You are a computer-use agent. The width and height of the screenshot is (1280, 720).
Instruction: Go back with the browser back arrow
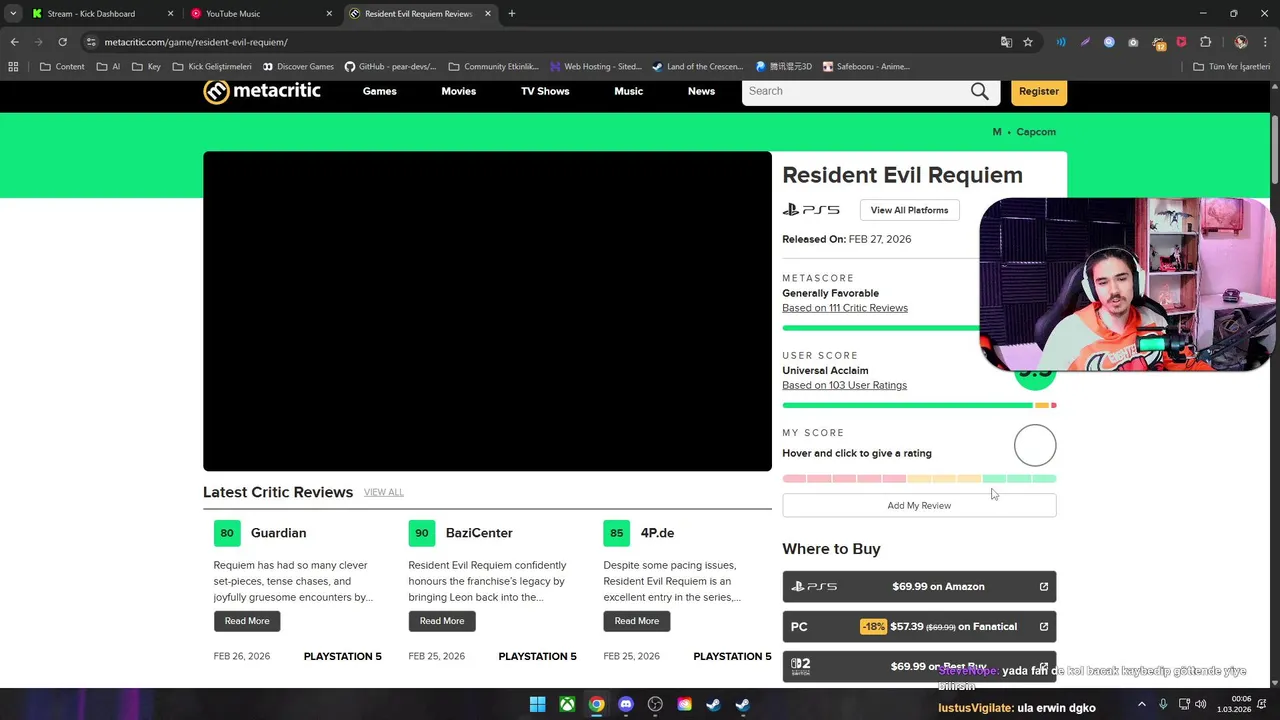(14, 42)
